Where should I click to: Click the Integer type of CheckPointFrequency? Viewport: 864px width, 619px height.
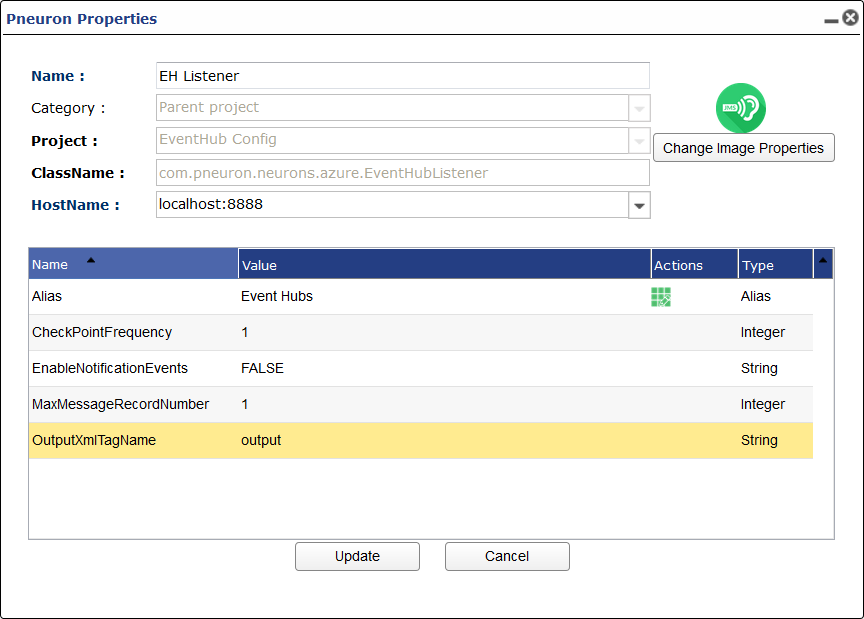tap(763, 332)
